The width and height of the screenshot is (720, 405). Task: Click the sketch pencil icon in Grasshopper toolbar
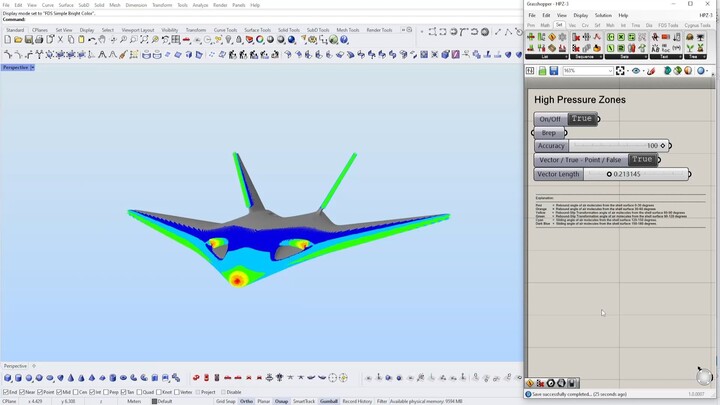click(x=652, y=71)
